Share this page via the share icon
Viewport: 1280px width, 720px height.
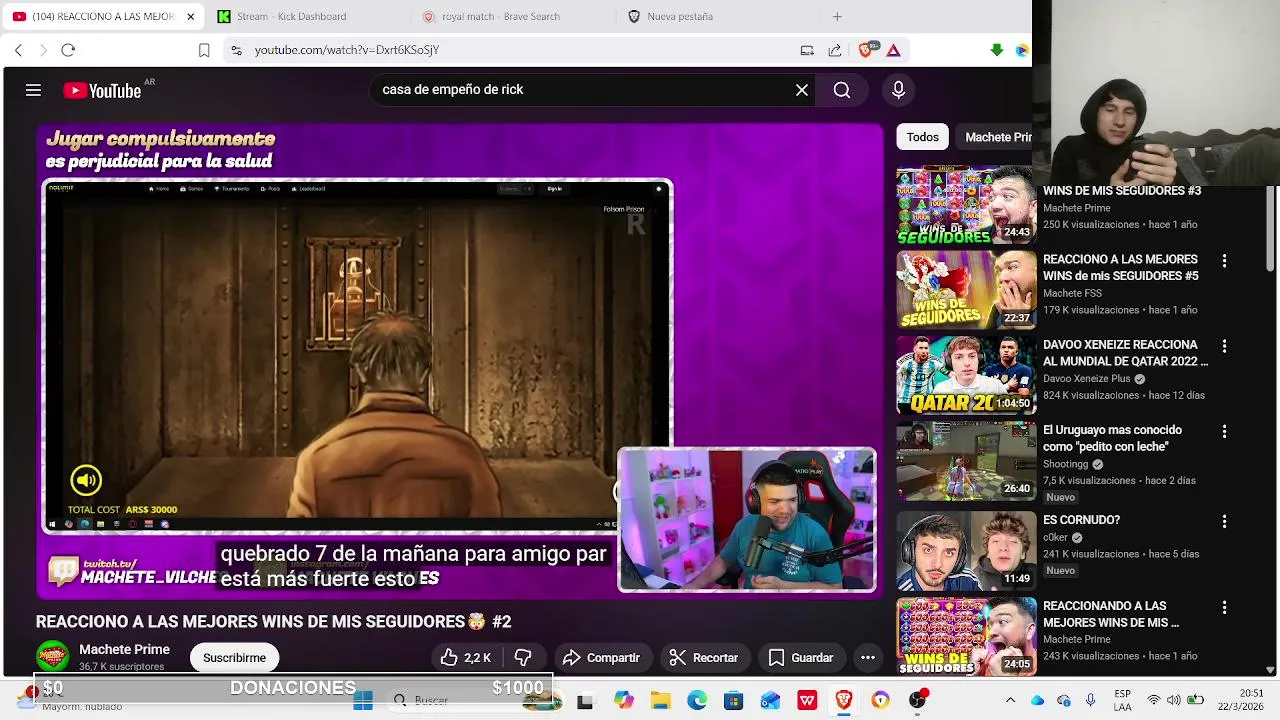pos(835,50)
